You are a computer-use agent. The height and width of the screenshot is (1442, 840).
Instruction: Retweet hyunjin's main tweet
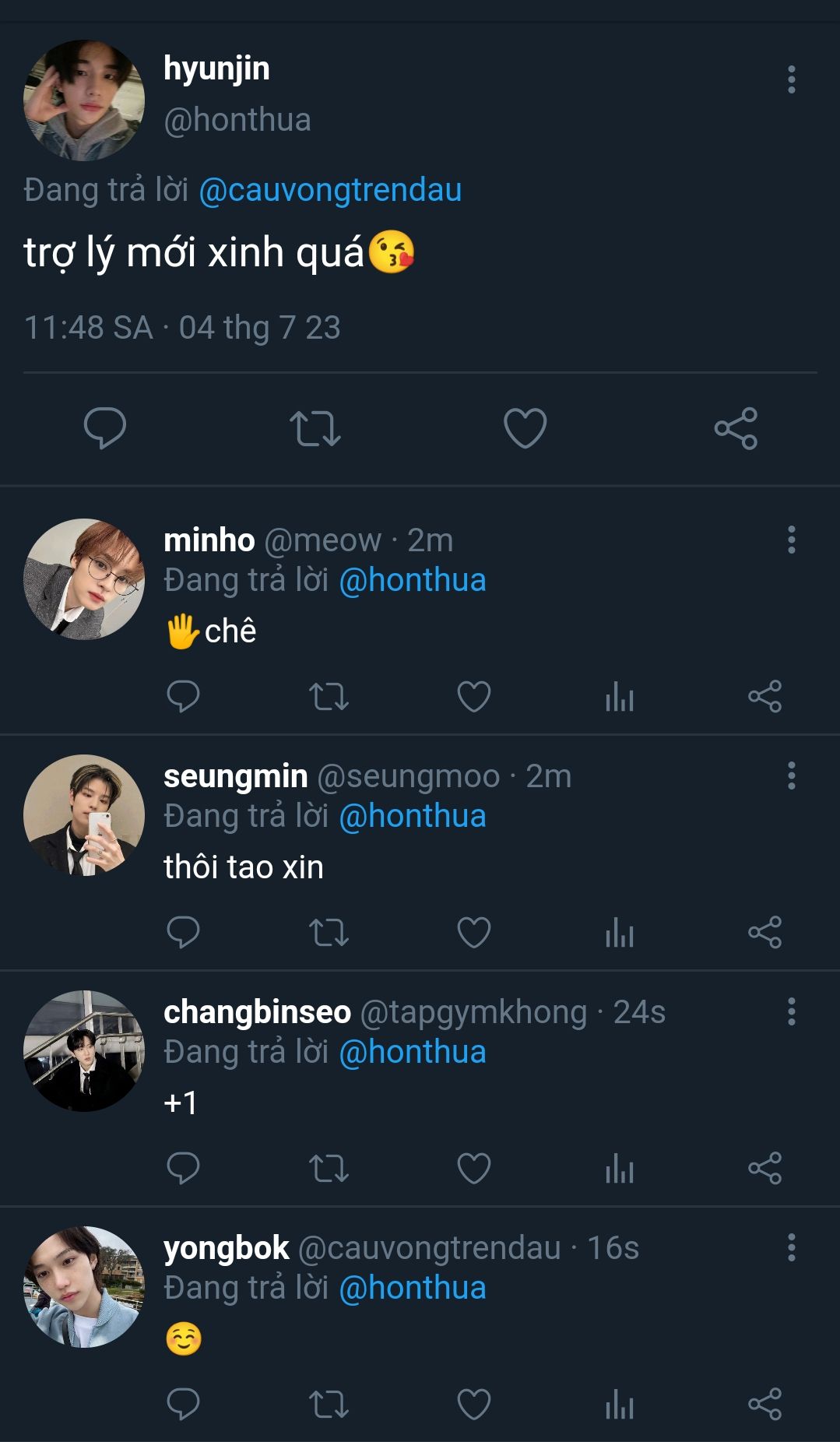click(x=315, y=427)
